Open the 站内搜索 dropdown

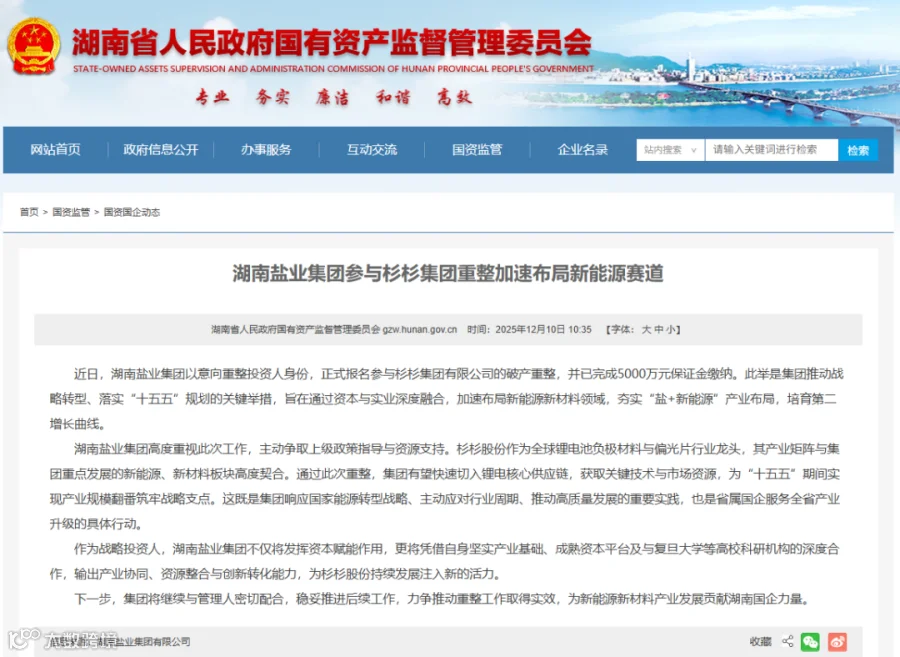click(x=670, y=150)
